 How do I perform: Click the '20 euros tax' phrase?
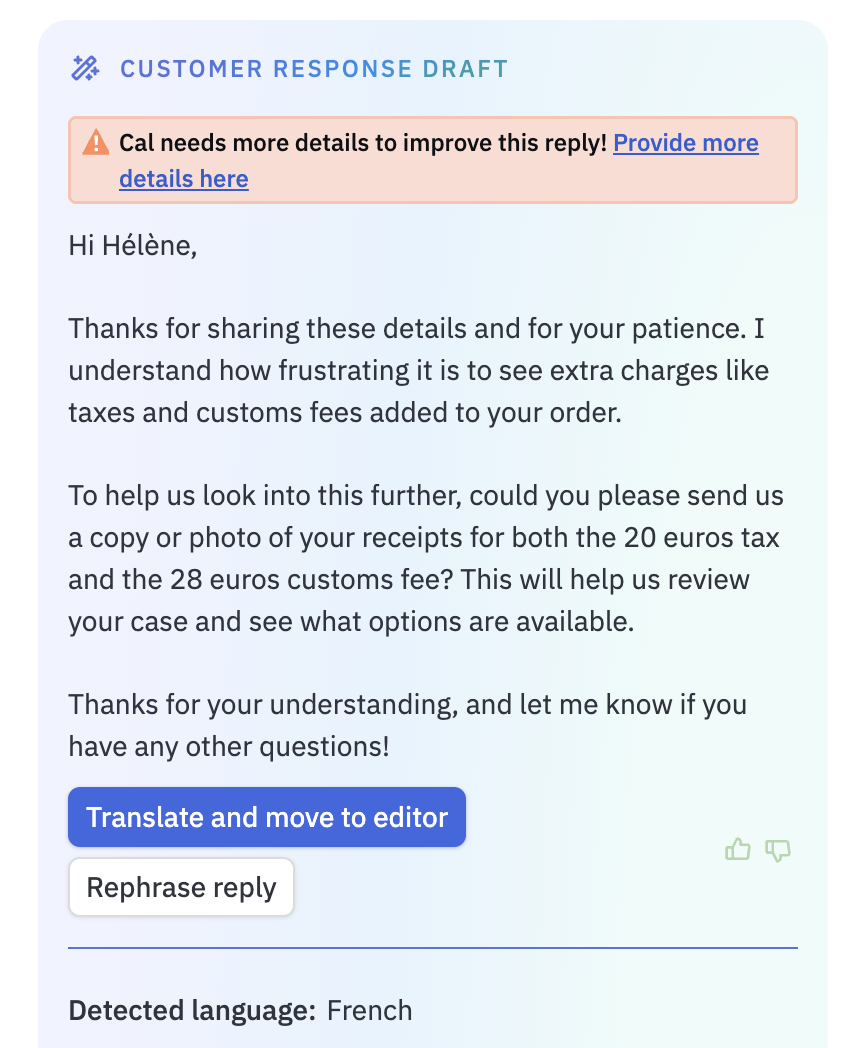coord(702,537)
